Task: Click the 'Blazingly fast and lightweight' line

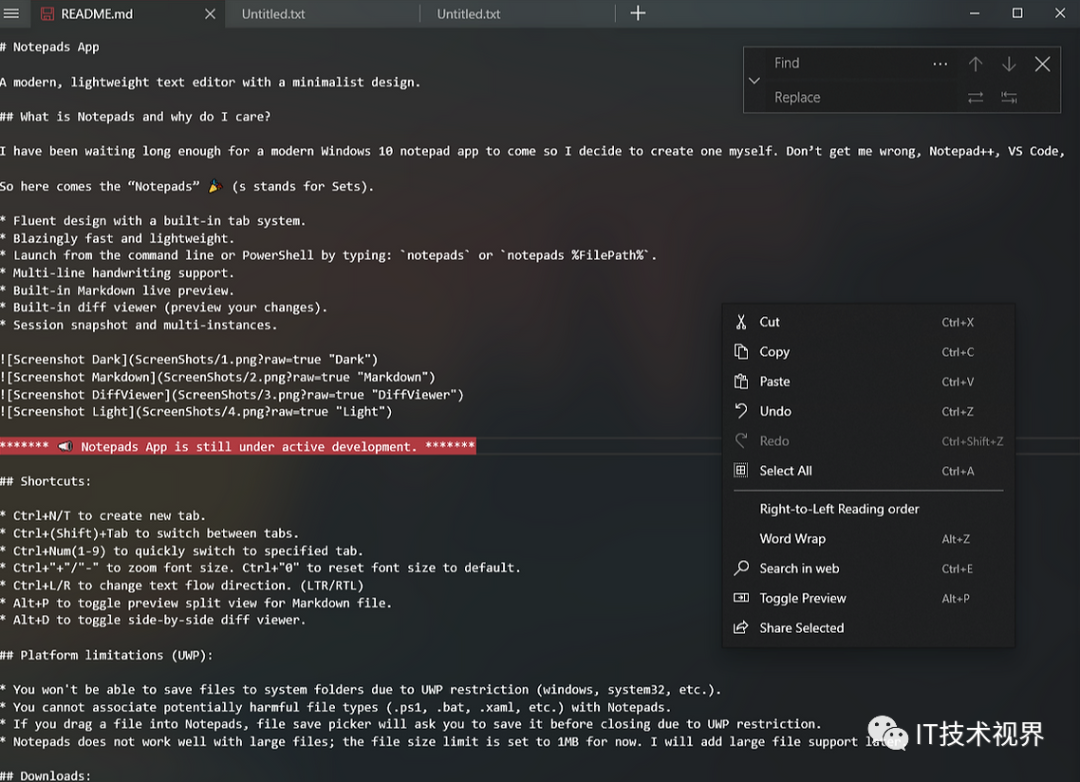Action: 117,238
